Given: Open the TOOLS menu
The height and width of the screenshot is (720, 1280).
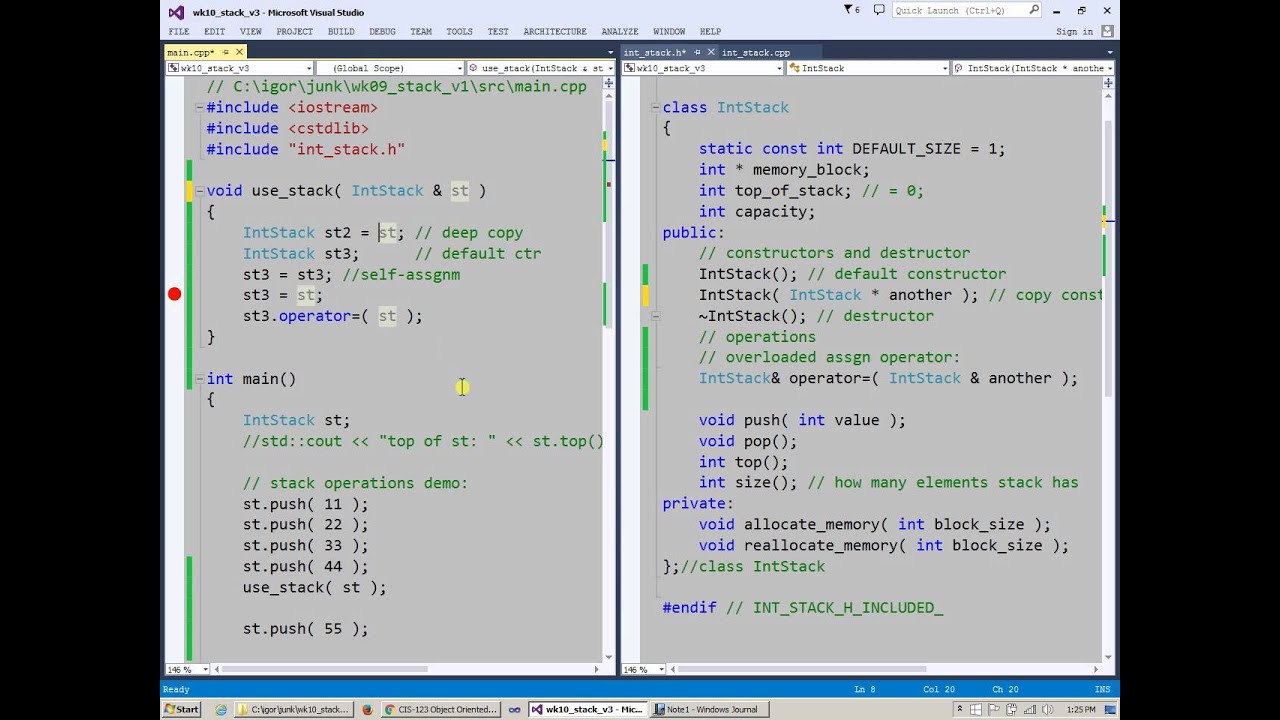Looking at the screenshot, I should [x=459, y=32].
